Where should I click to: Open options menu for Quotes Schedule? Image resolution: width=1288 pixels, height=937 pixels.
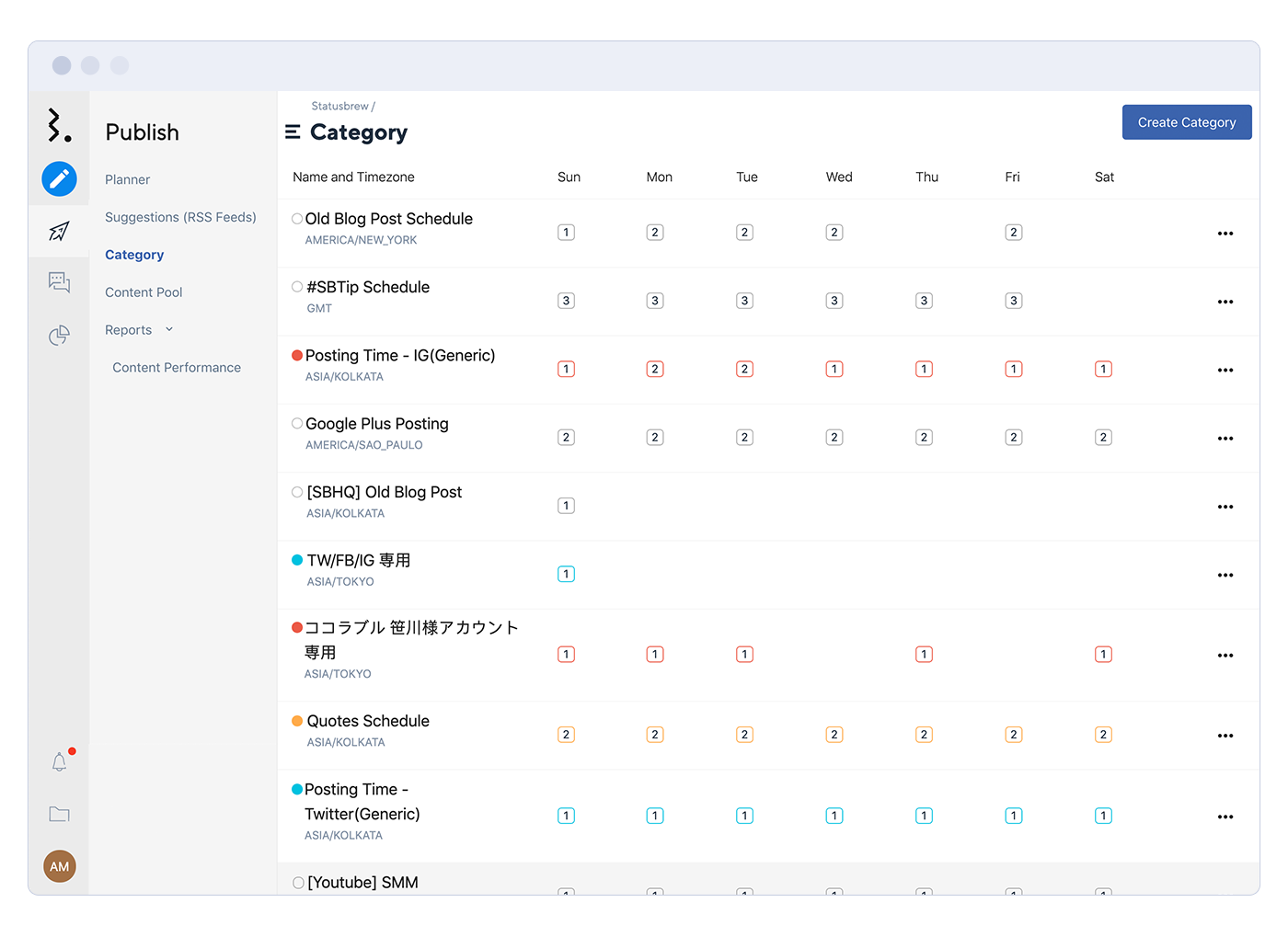tap(1225, 735)
